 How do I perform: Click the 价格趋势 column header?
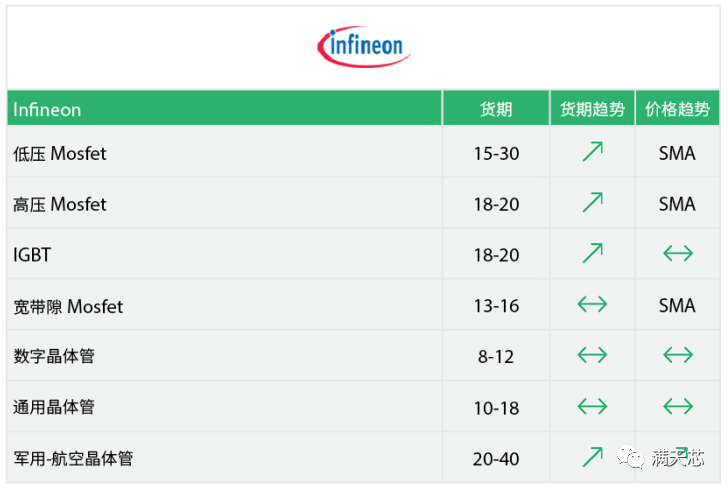pyautogui.click(x=677, y=109)
